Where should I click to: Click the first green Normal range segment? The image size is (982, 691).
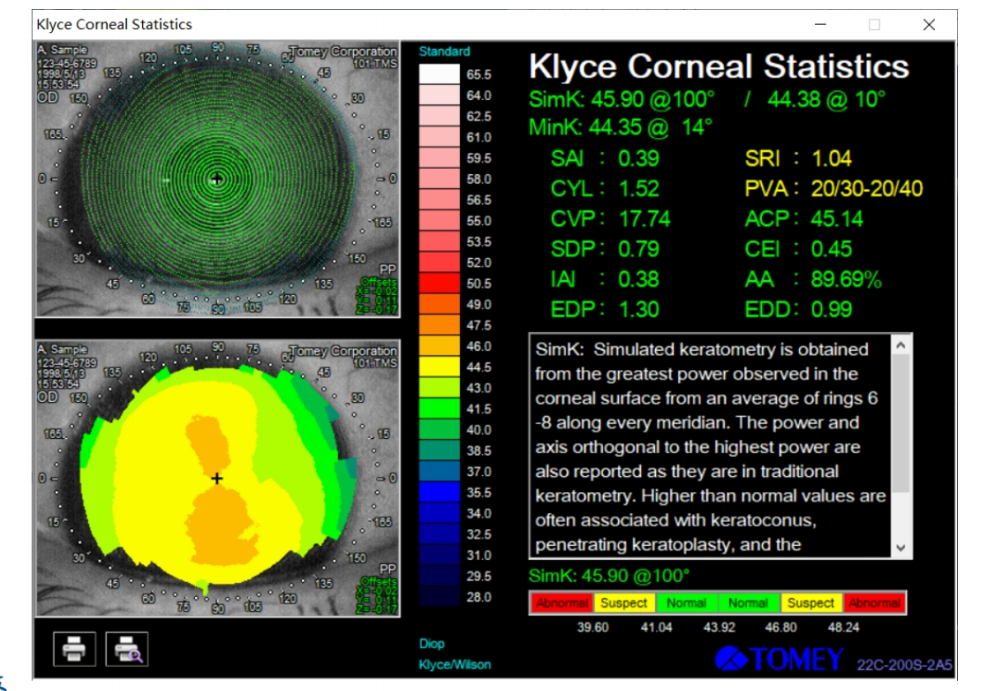[686, 603]
